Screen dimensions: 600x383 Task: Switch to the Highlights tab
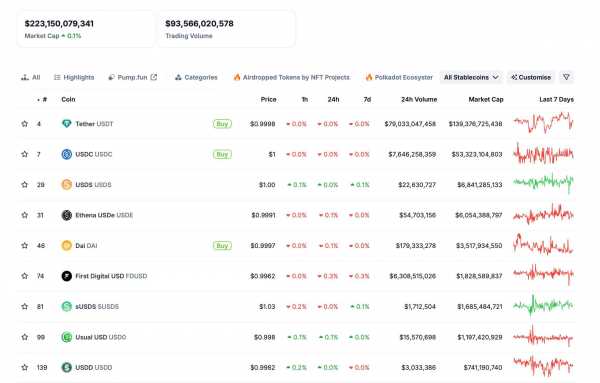pos(74,77)
